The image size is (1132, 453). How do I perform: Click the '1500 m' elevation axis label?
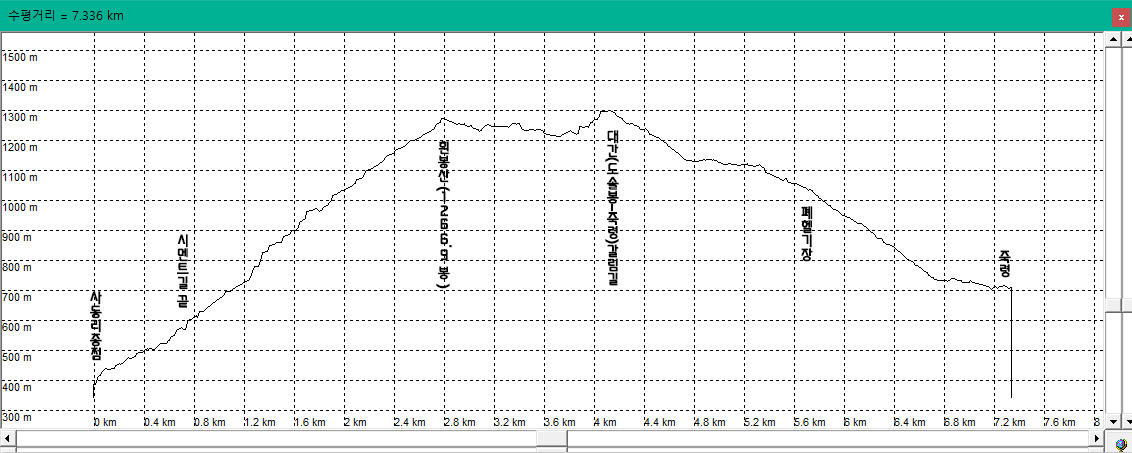coord(20,57)
